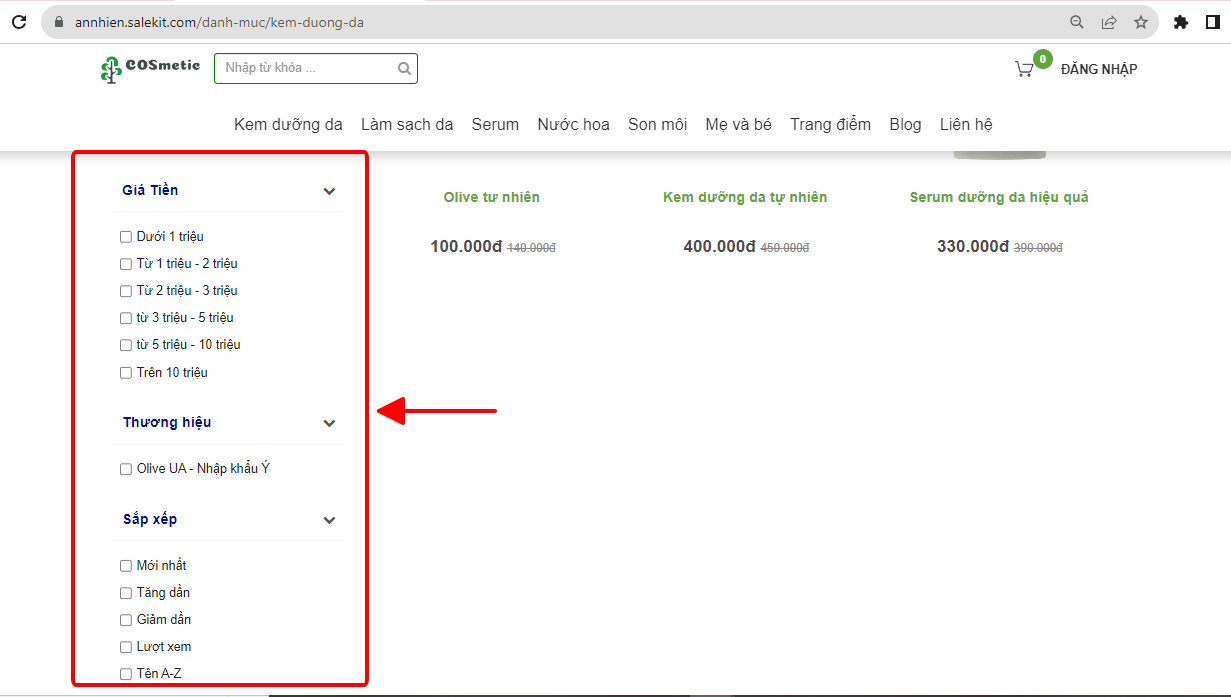1231x697 pixels.
Task: Open the shopping cart icon
Action: point(1024,69)
